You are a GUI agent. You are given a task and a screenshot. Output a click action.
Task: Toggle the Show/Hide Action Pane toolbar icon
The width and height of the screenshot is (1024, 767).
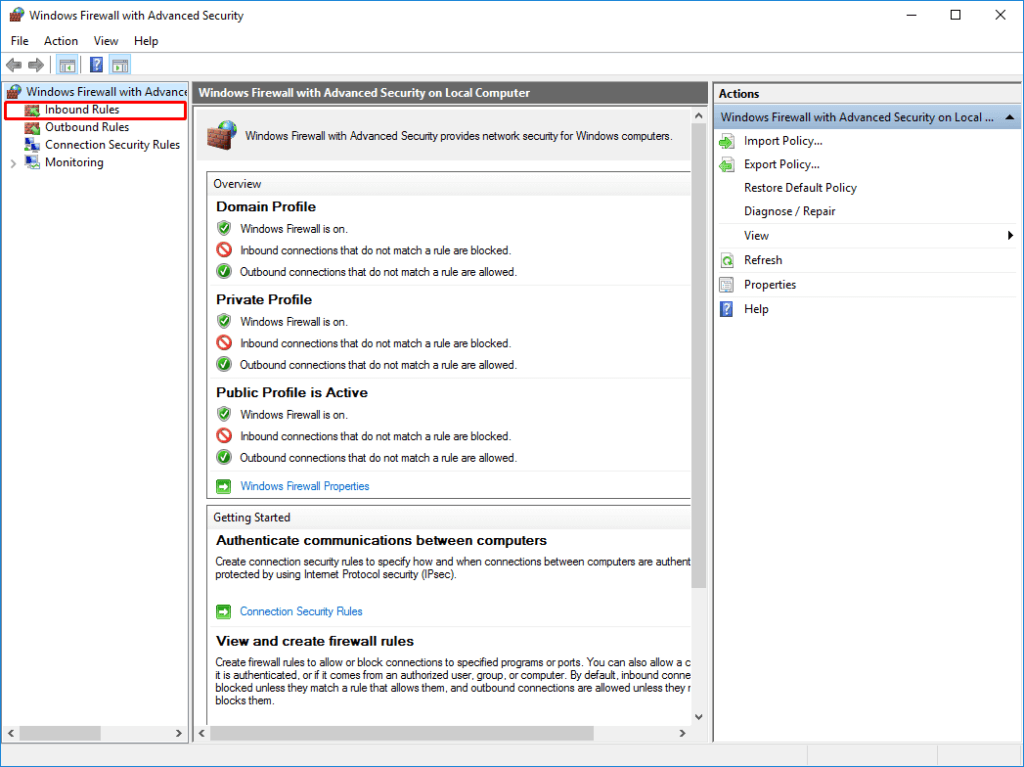119,64
